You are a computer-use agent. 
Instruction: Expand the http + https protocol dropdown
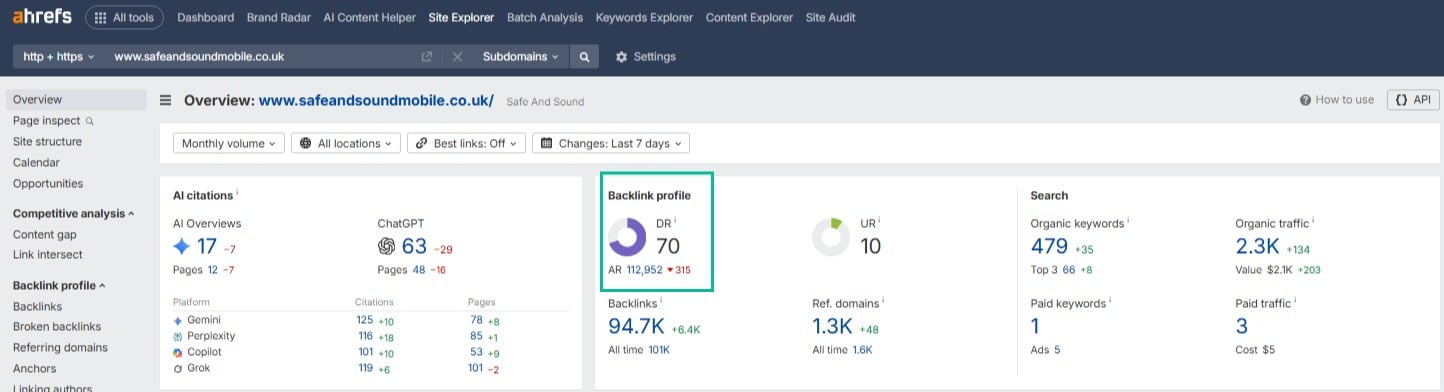[x=59, y=57]
